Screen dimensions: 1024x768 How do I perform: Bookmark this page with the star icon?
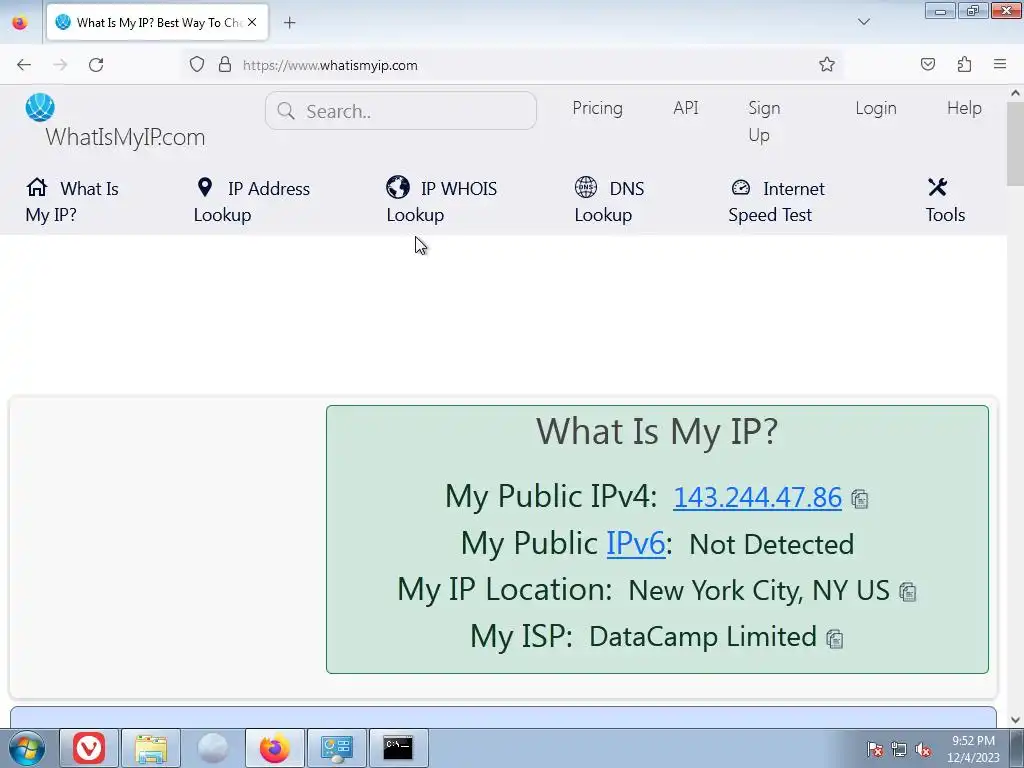(827, 65)
